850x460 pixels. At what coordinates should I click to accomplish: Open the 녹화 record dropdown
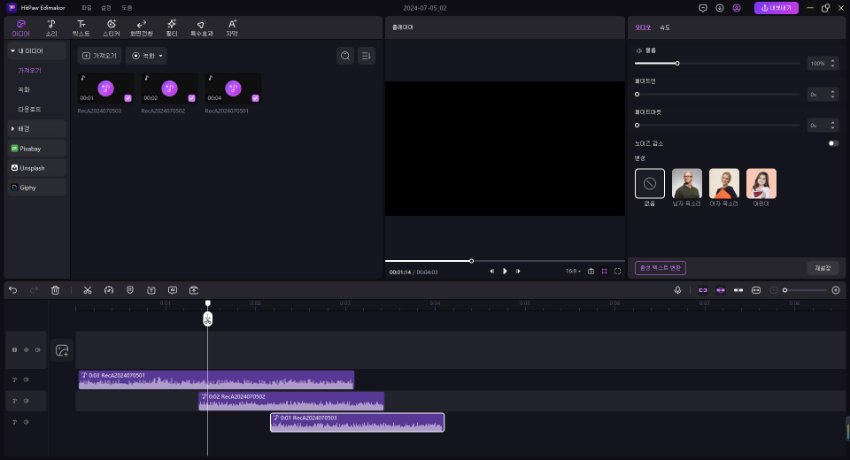147,56
